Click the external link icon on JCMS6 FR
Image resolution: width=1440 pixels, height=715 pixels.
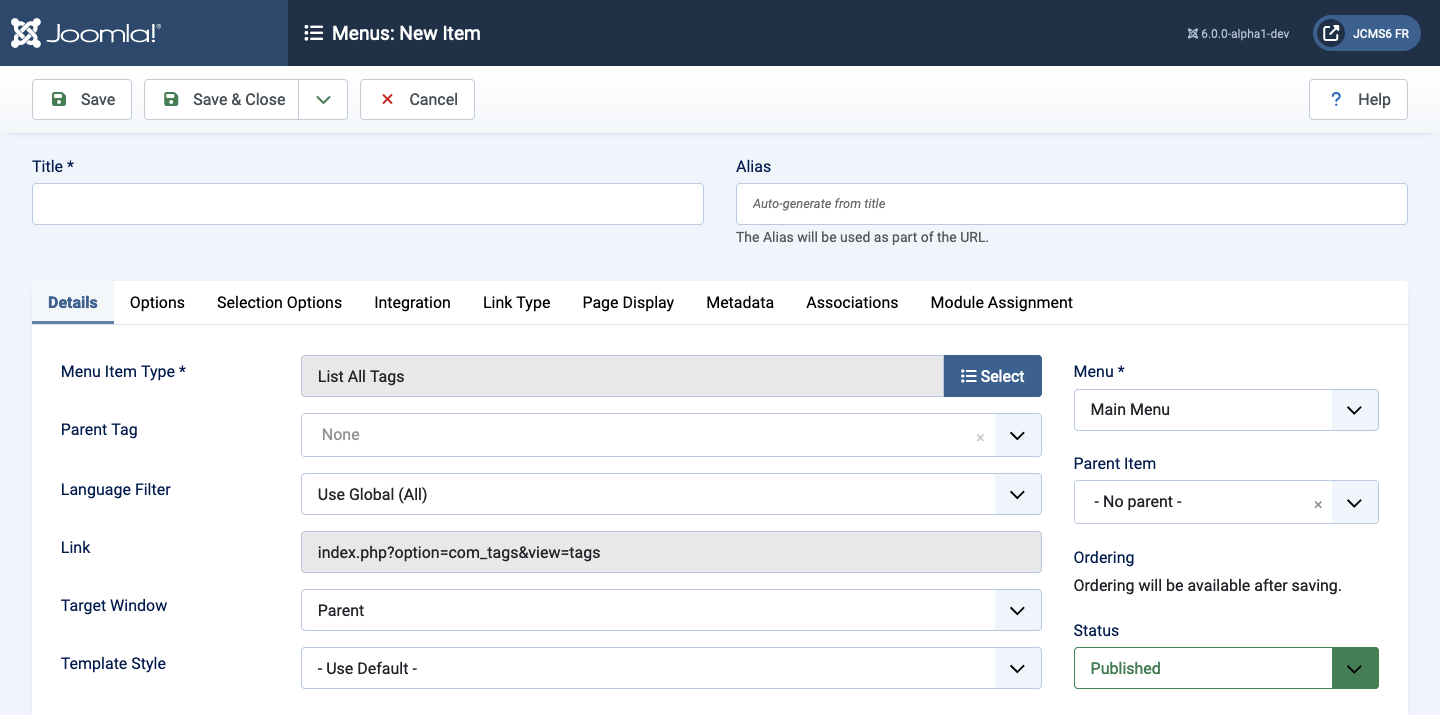1331,32
